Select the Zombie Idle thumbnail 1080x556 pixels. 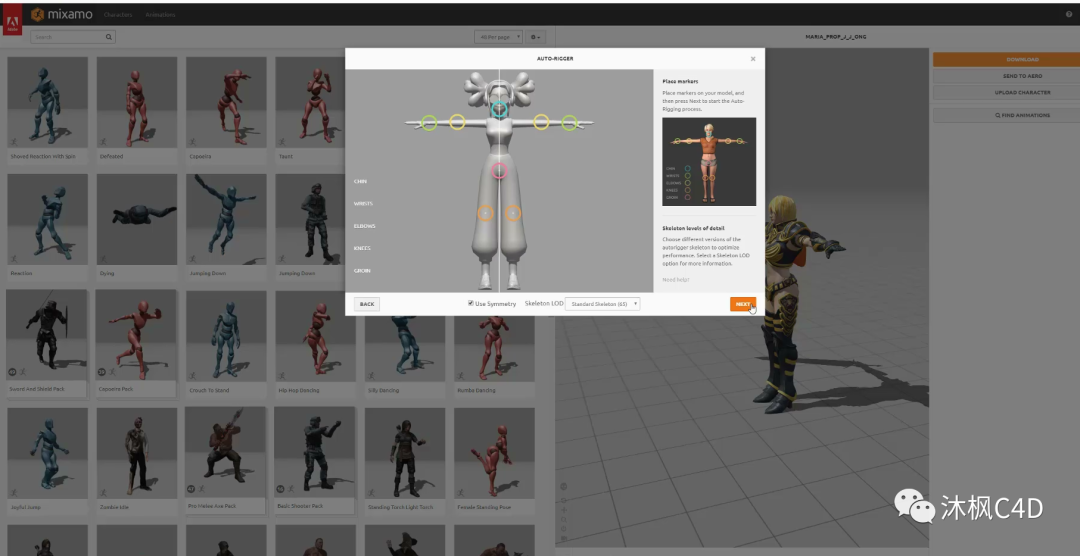point(136,453)
